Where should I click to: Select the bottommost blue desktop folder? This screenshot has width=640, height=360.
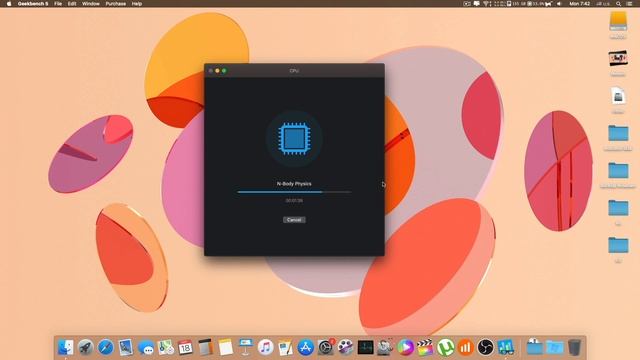tap(618, 245)
